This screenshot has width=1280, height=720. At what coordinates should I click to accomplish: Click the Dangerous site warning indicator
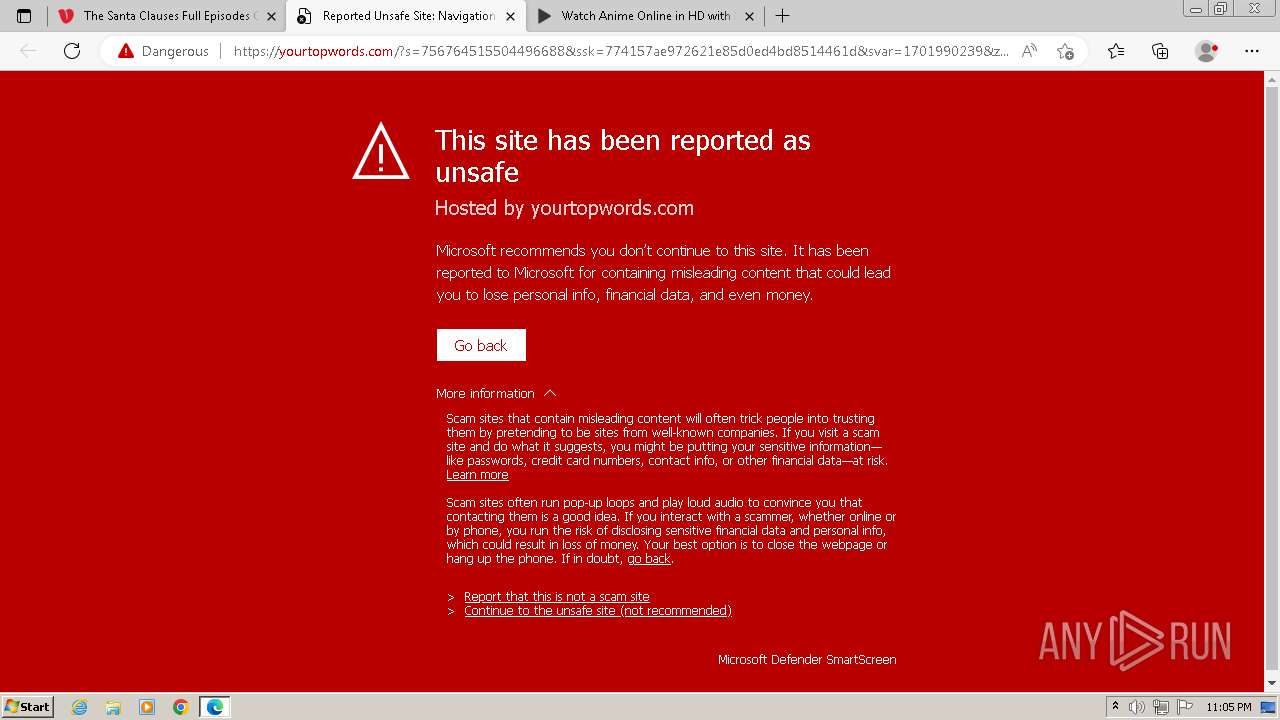[x=163, y=51]
